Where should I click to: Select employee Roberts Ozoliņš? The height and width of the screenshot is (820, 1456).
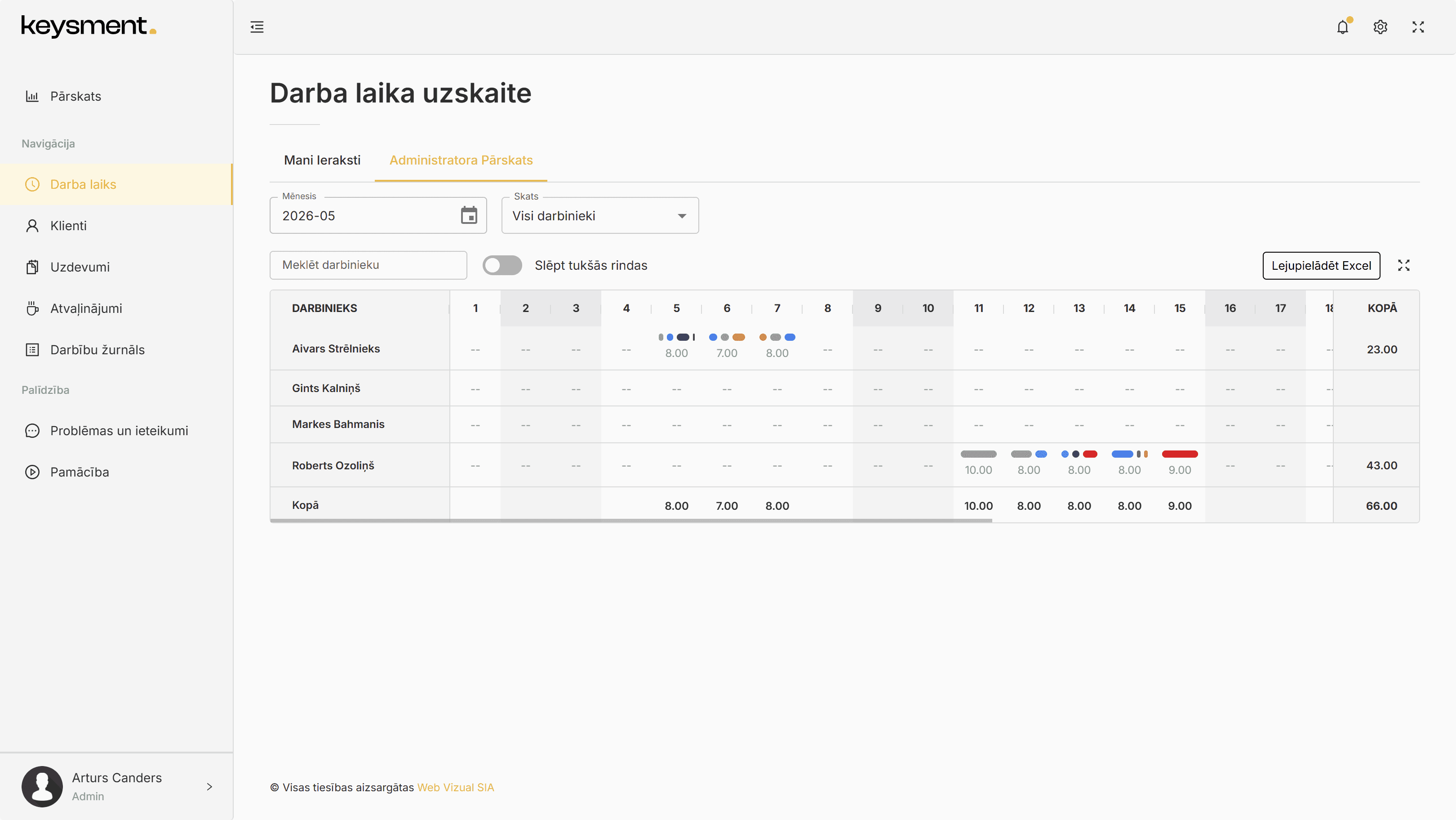coord(333,465)
